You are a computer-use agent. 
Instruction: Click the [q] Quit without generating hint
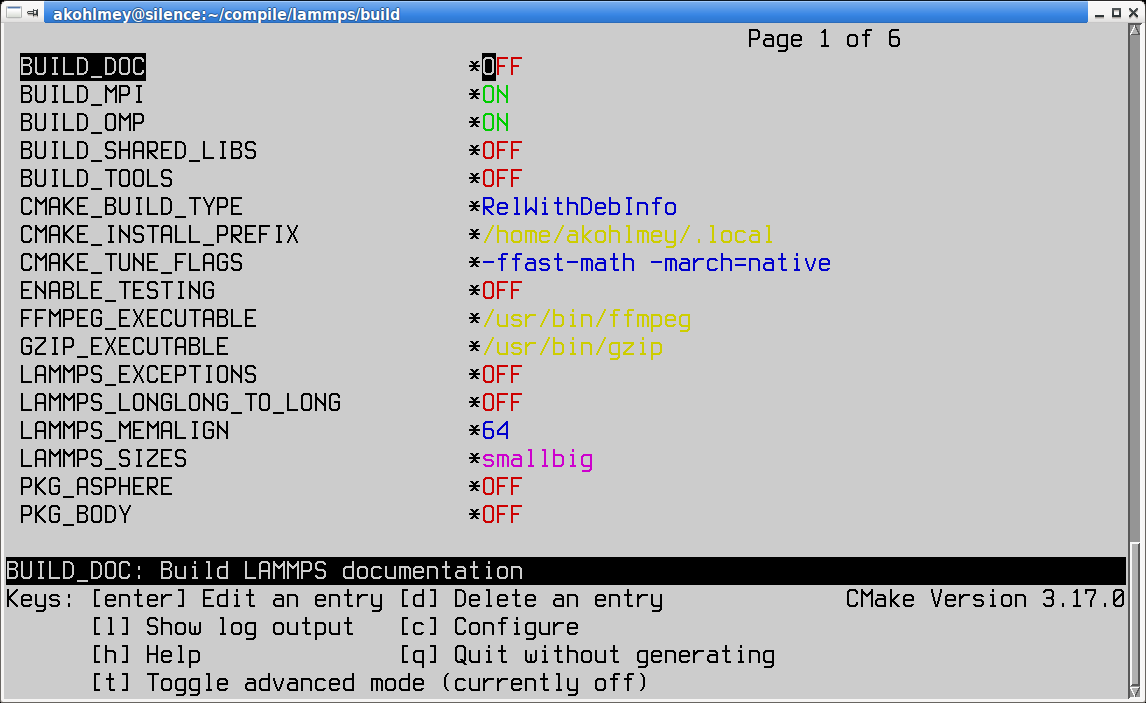pos(587,655)
